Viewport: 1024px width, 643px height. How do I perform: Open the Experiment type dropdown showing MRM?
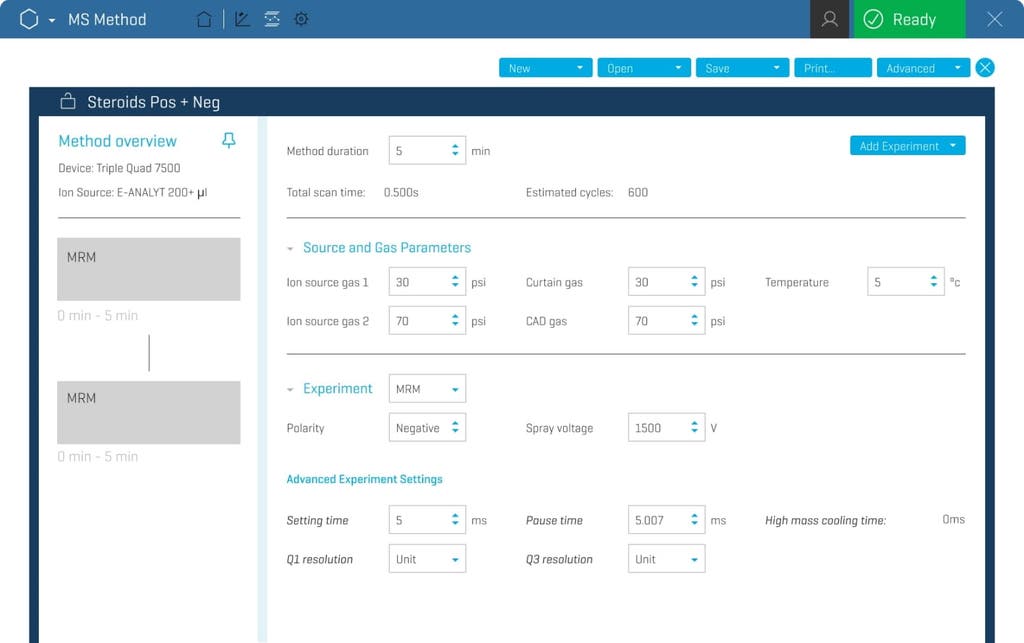[427, 388]
